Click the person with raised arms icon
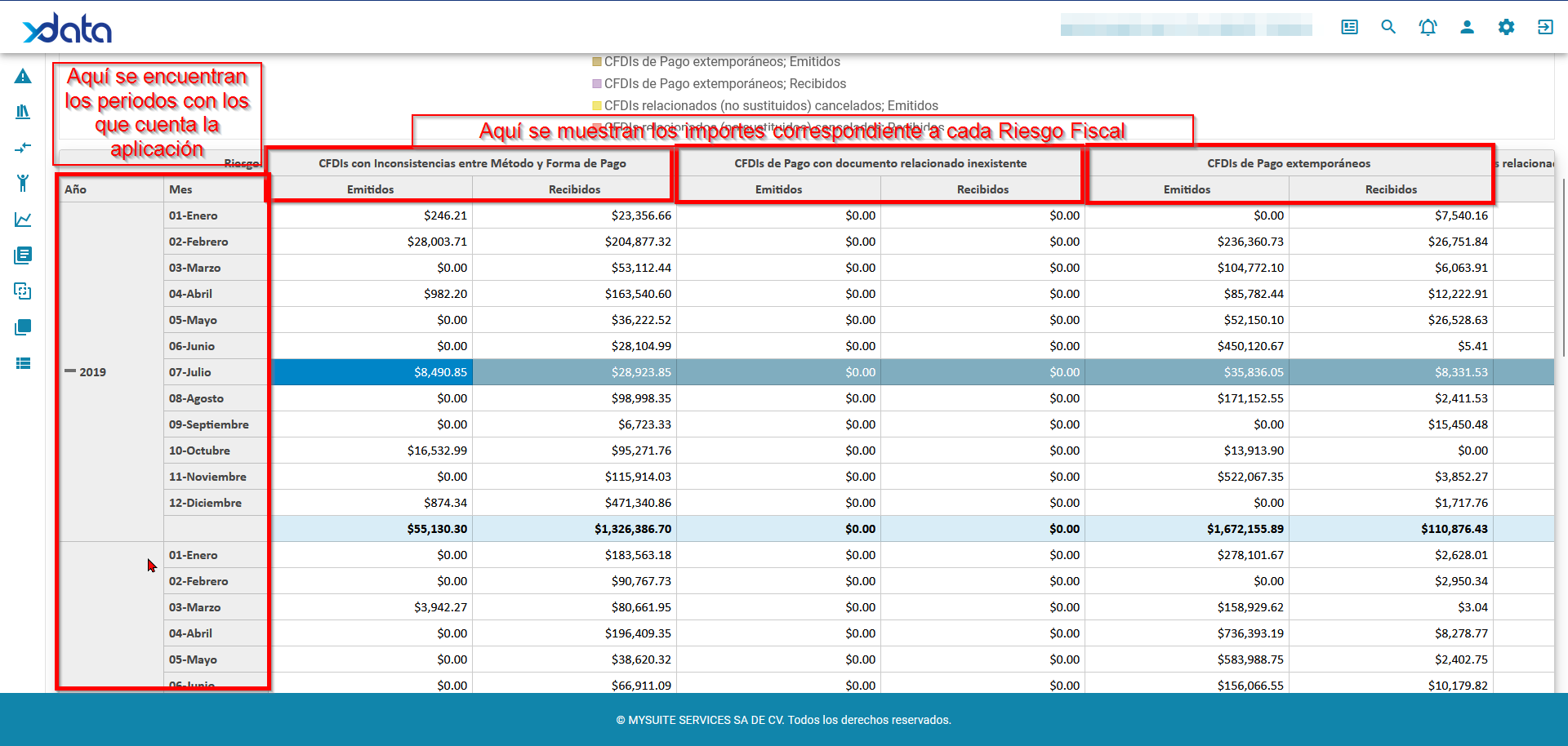The image size is (1568, 746). click(23, 183)
